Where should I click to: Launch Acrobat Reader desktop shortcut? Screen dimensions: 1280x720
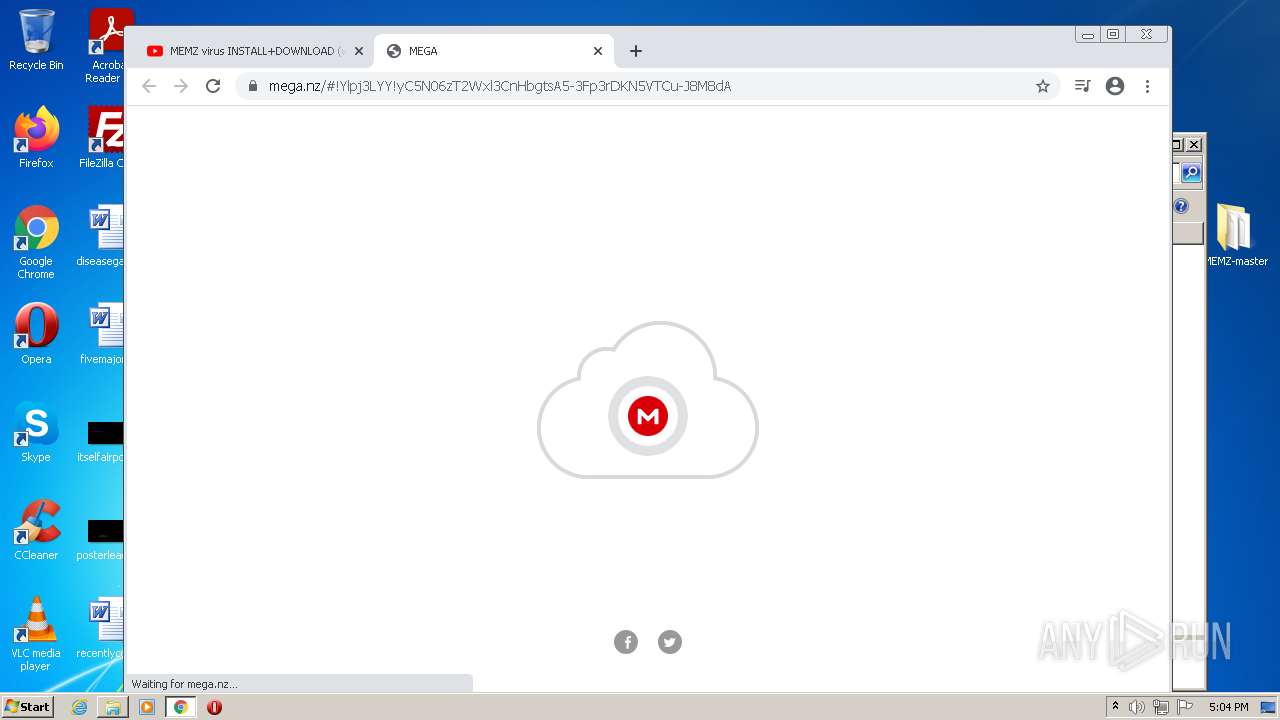(x=106, y=46)
